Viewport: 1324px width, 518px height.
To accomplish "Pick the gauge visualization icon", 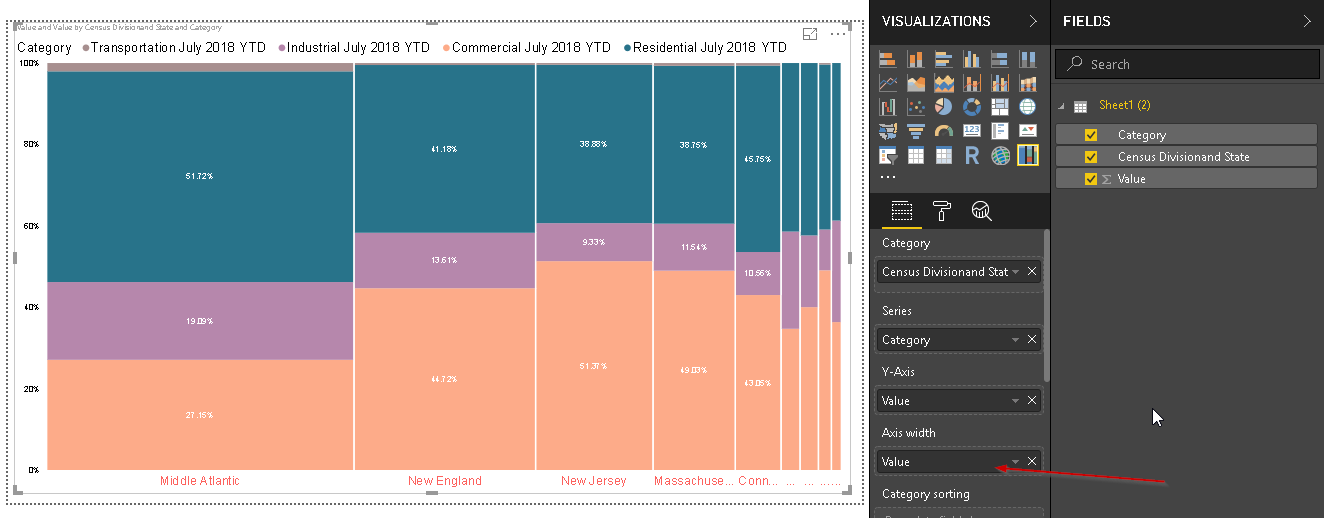I will tap(943, 131).
